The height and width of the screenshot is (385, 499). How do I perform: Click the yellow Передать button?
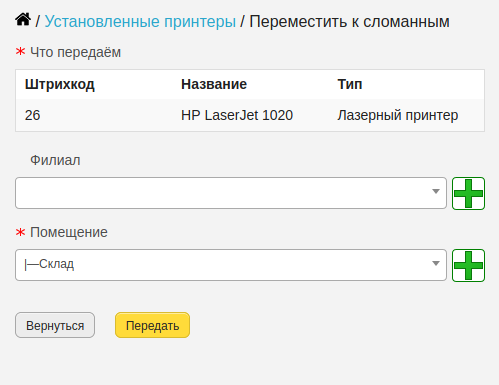coord(152,325)
